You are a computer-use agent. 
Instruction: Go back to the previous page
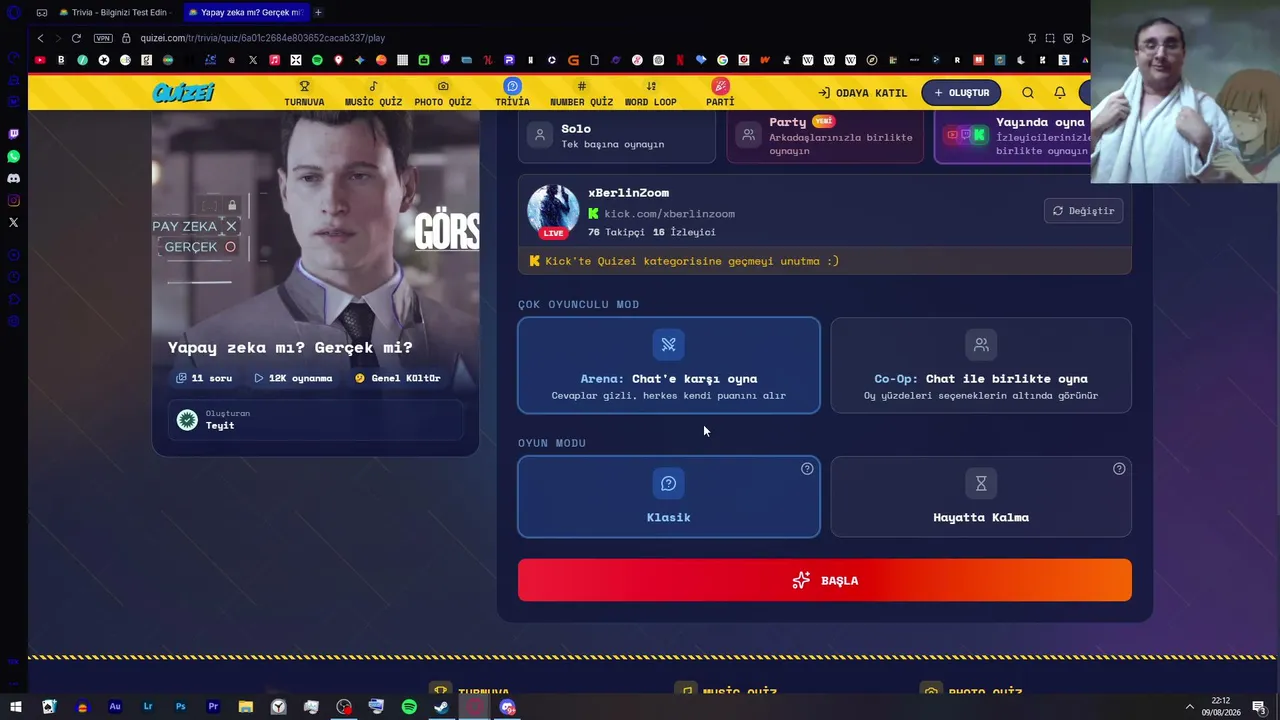tap(40, 38)
